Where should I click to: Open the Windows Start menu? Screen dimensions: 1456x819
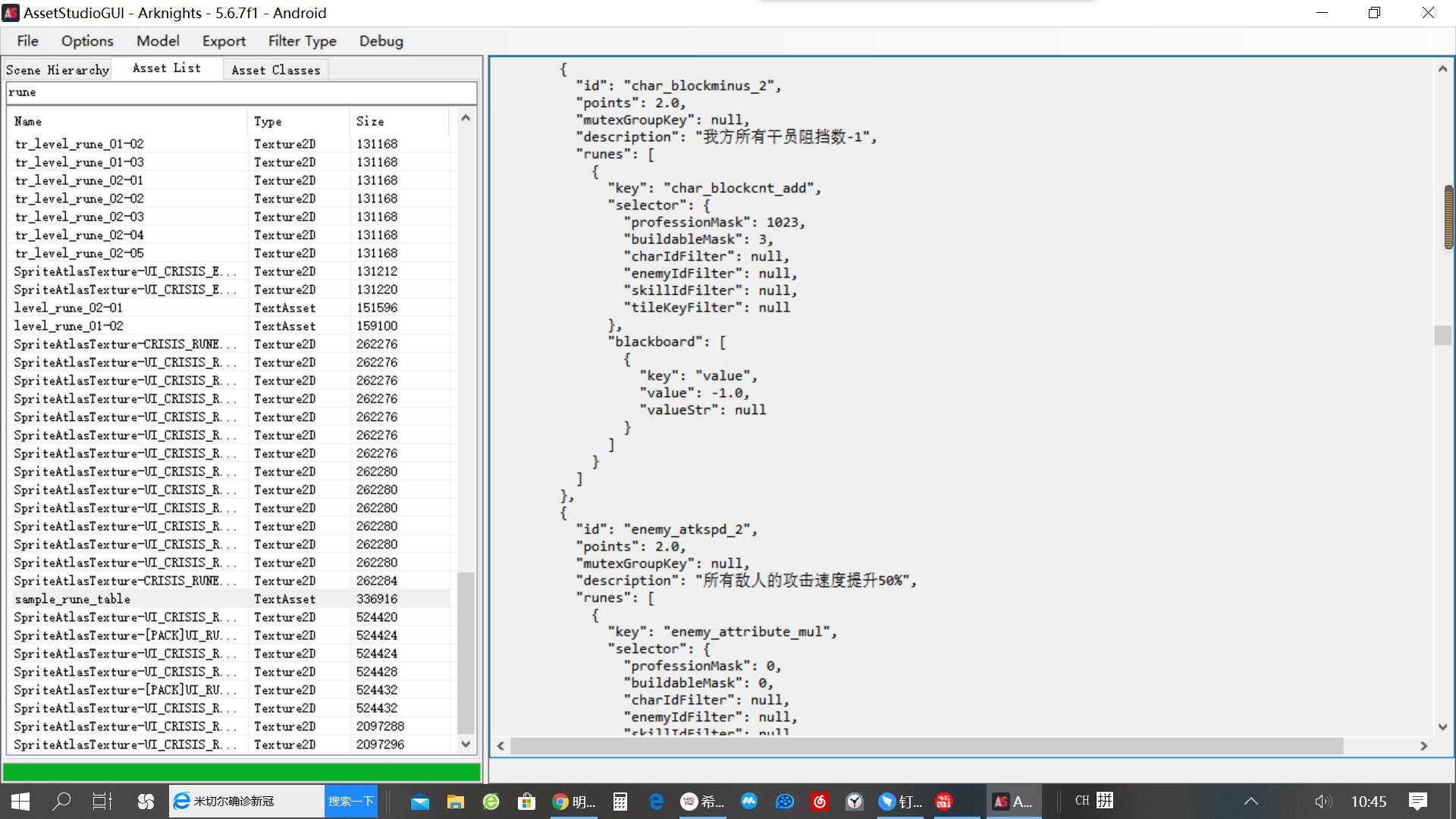20,801
